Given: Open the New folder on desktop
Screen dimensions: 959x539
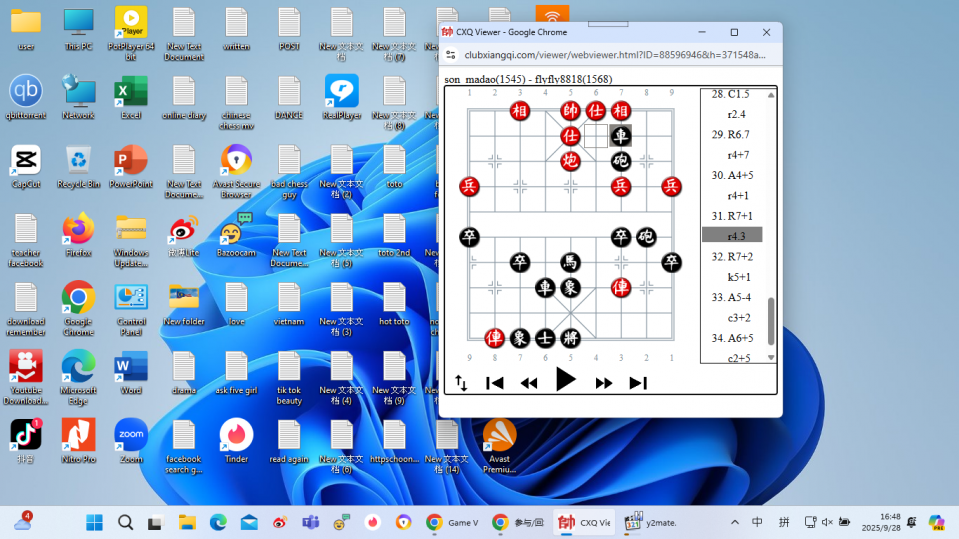Looking at the screenshot, I should (x=183, y=303).
